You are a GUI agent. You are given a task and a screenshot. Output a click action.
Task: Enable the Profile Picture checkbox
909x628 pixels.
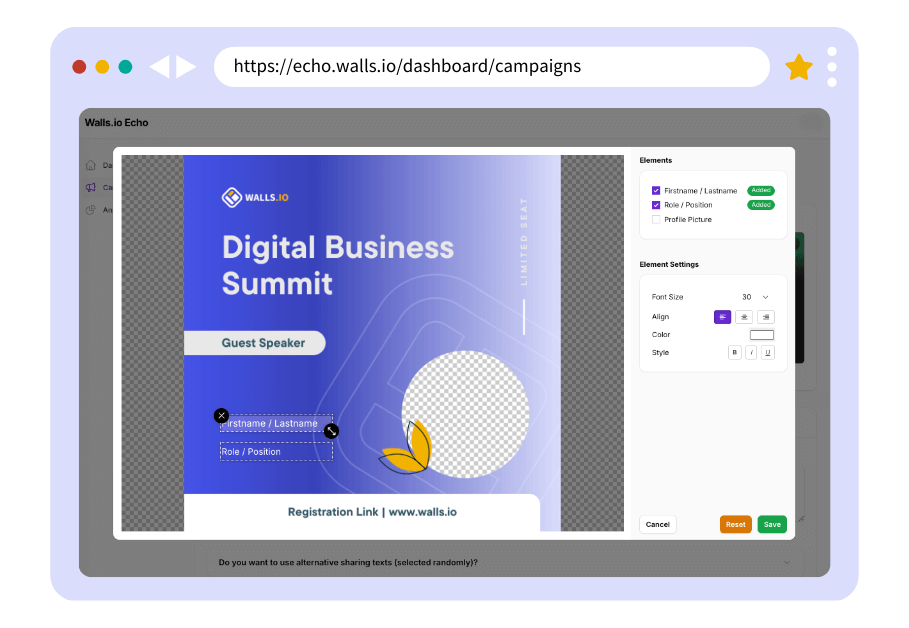pyautogui.click(x=656, y=219)
